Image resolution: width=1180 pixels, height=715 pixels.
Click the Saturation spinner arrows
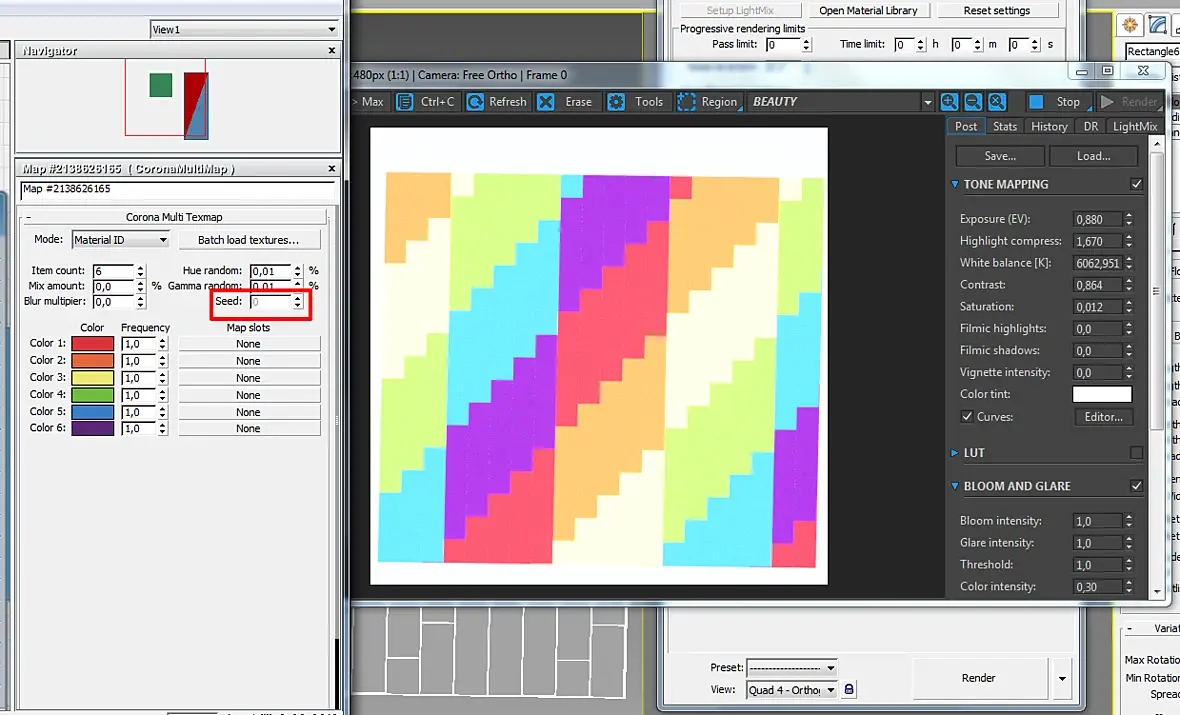click(x=1128, y=306)
